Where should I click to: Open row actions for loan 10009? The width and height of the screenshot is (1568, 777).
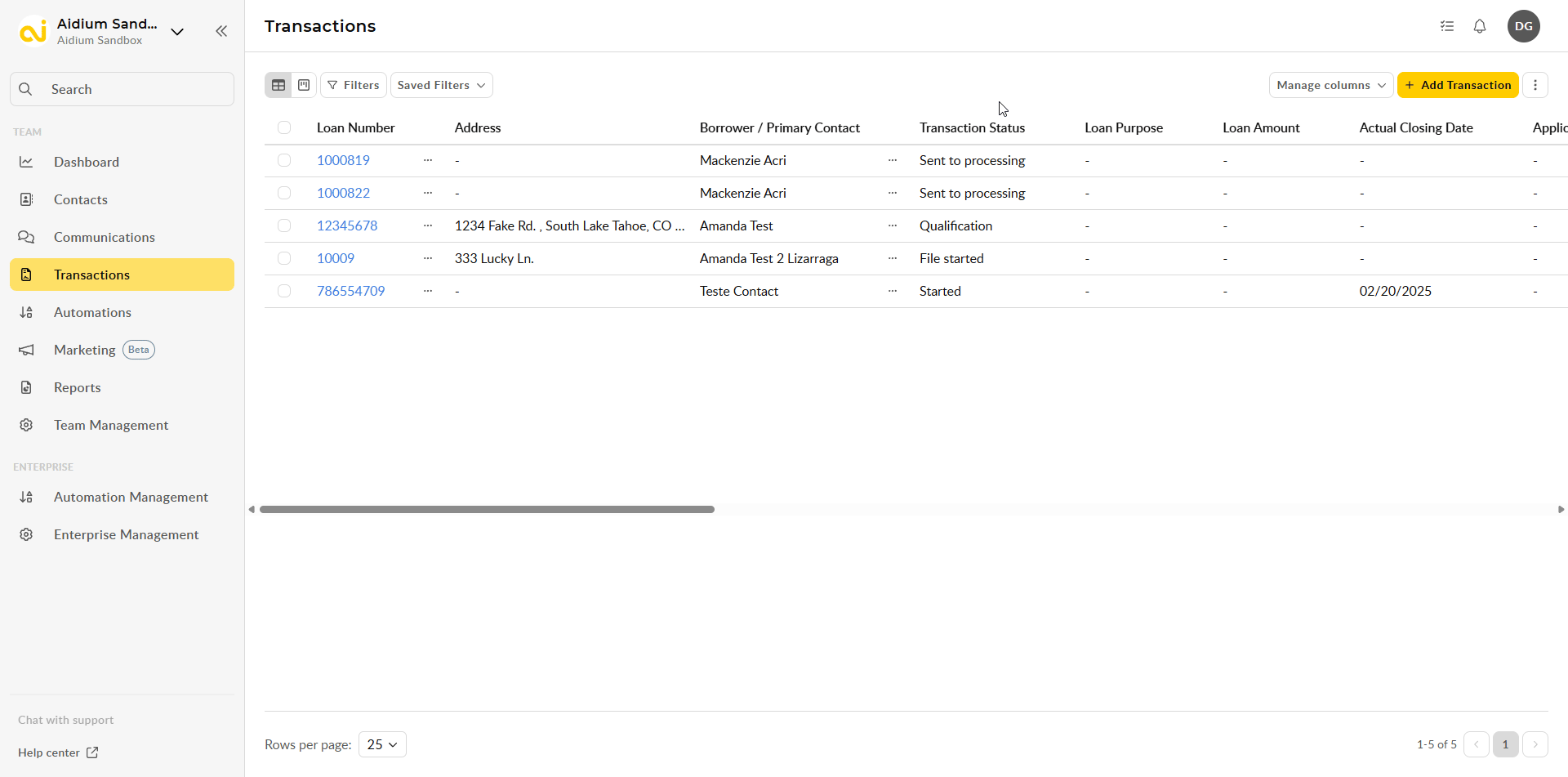[428, 258]
